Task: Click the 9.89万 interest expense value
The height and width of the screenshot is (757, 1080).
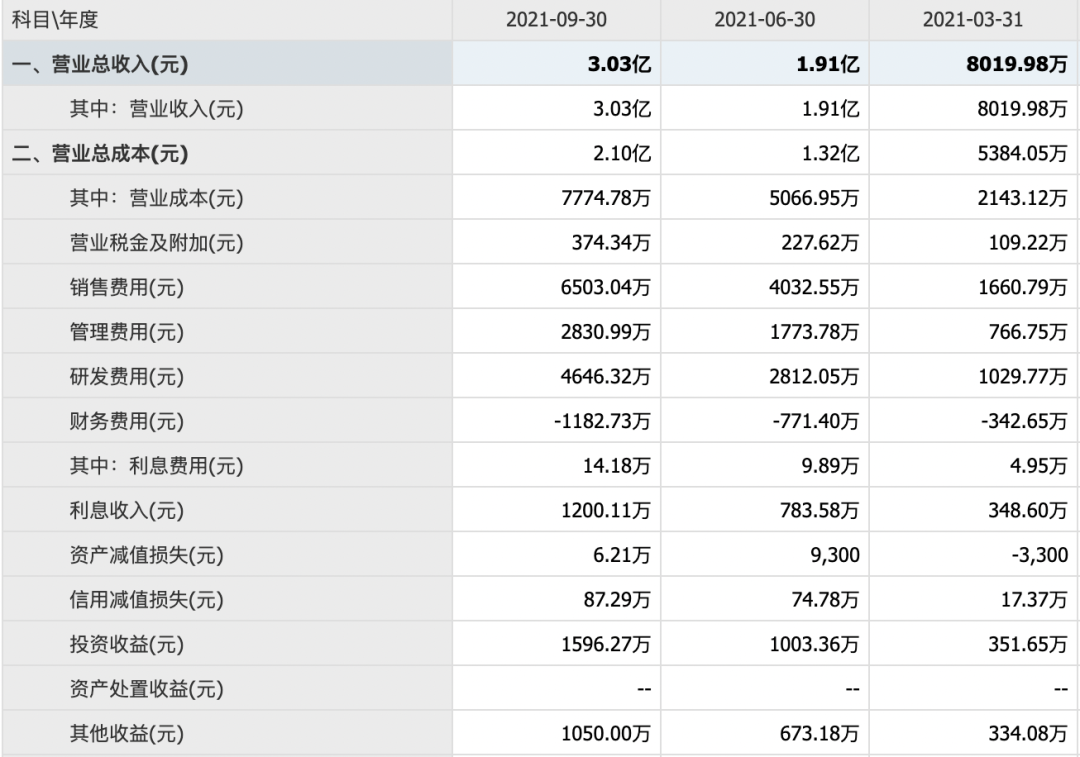Action: (x=830, y=466)
